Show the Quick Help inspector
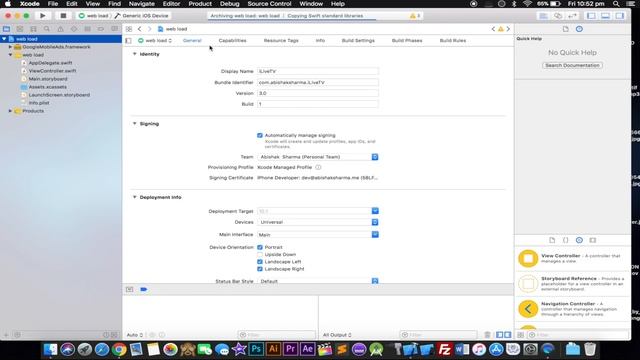 tap(579, 29)
